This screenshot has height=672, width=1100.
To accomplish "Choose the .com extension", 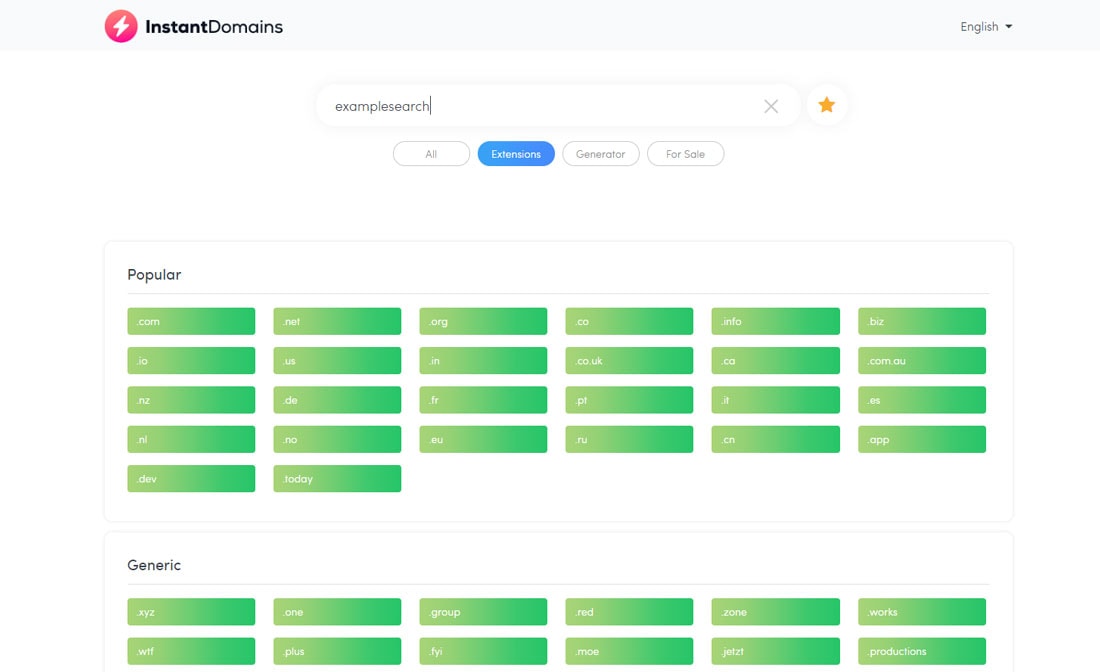I will point(192,321).
